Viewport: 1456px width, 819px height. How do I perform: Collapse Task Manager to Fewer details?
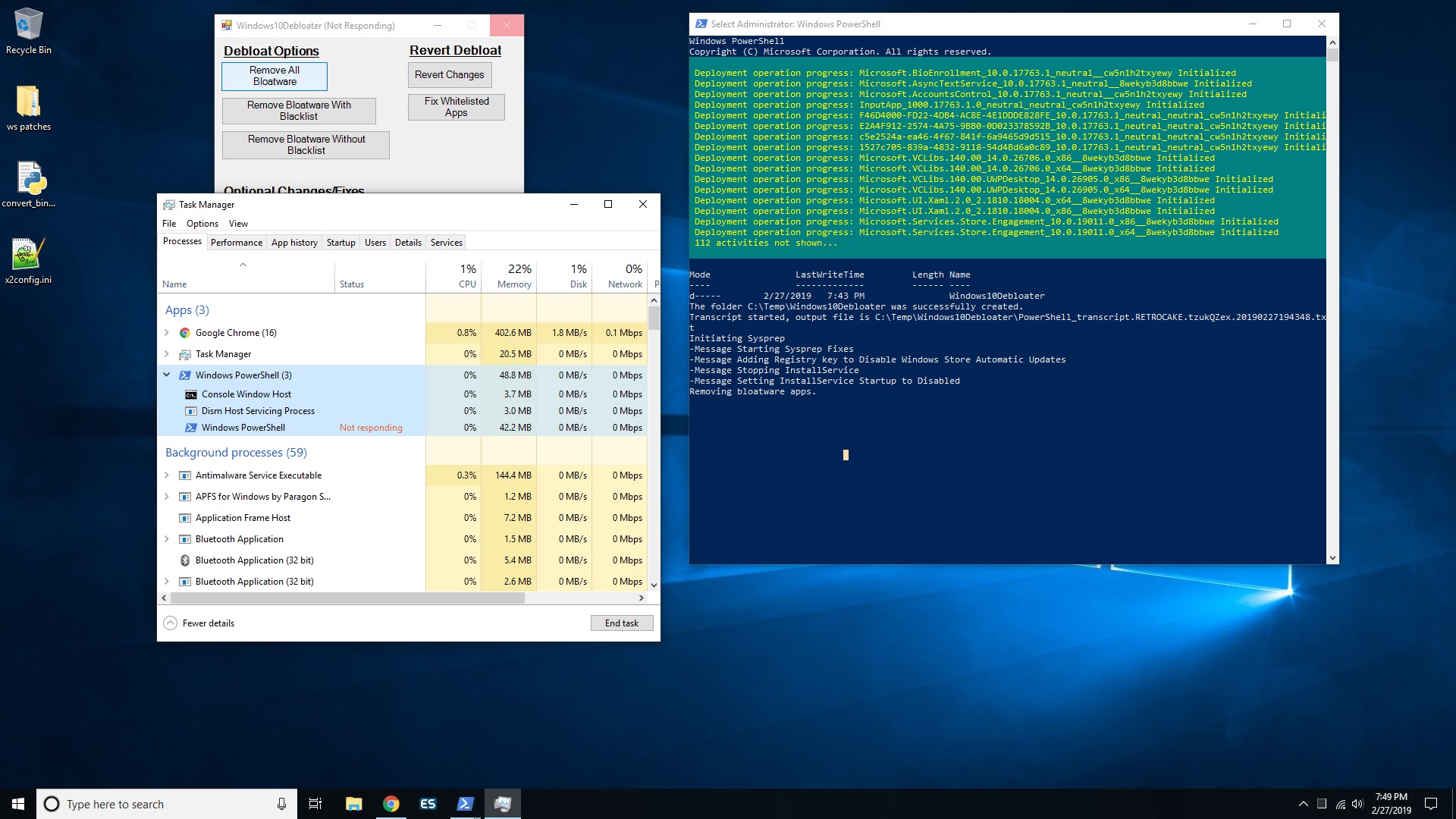coord(198,623)
